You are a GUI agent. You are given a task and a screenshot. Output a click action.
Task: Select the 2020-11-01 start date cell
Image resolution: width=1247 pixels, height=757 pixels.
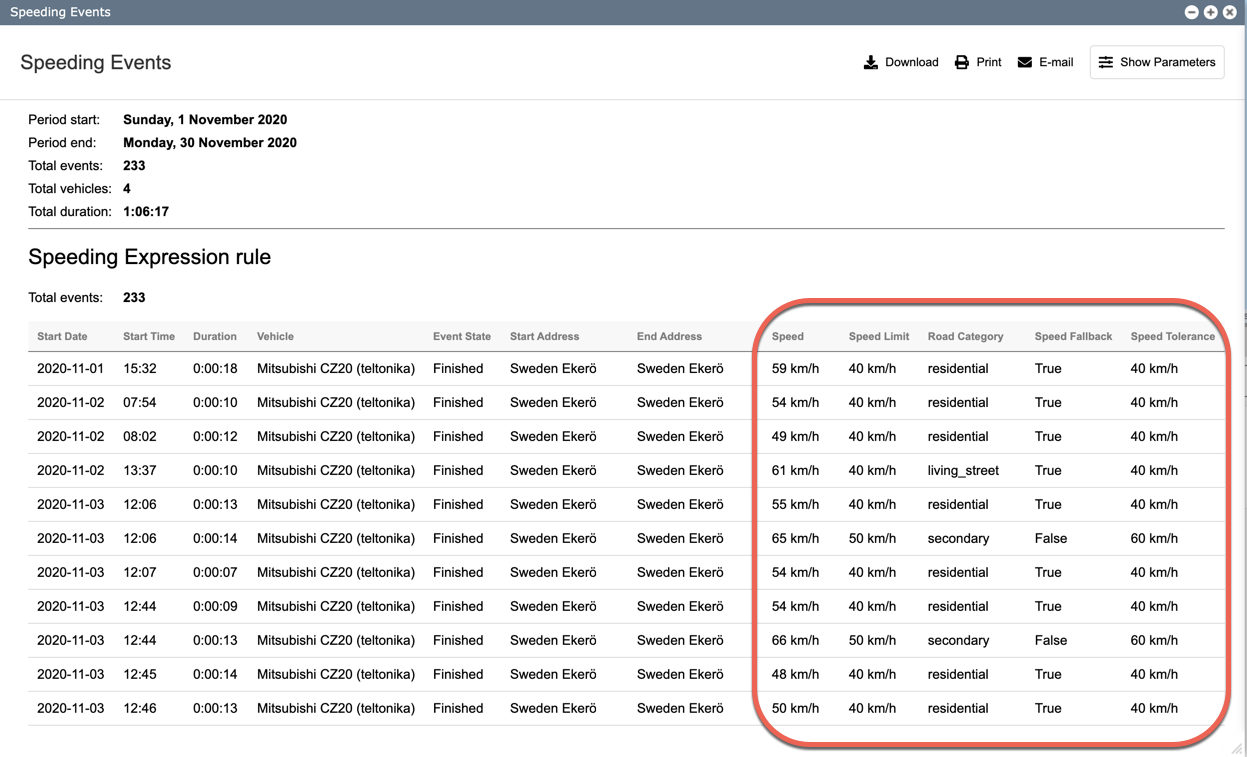point(70,369)
